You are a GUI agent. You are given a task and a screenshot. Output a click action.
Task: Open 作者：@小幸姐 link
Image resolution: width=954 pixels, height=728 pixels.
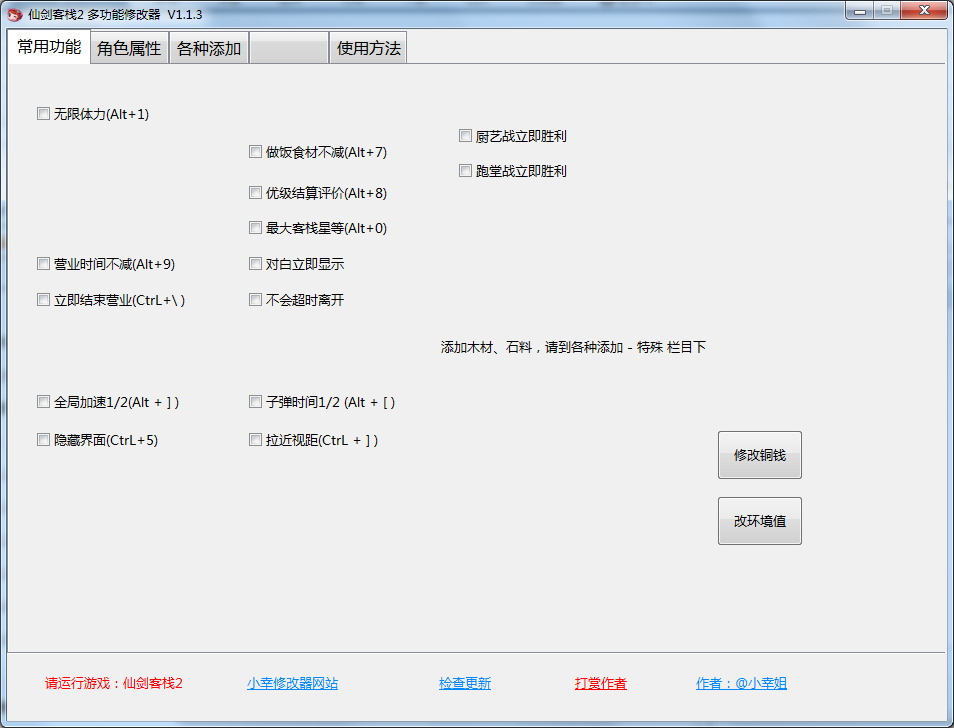click(741, 683)
